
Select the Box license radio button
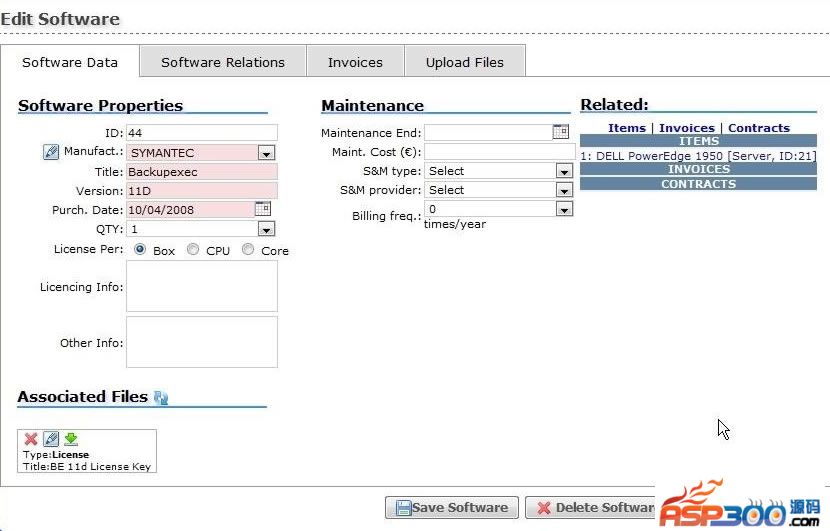click(140, 249)
